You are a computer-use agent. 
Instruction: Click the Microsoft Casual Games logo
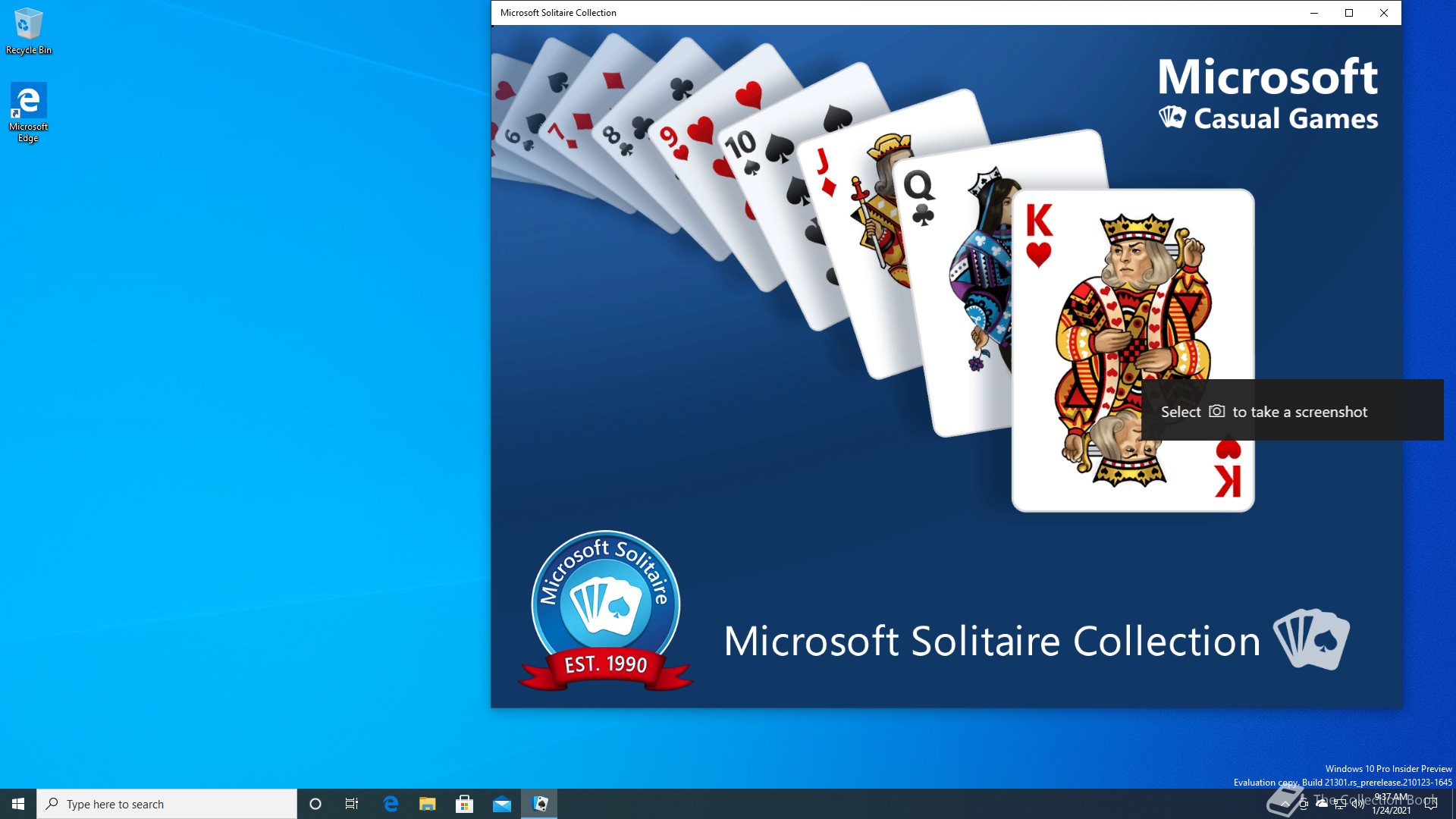[x=1268, y=94]
